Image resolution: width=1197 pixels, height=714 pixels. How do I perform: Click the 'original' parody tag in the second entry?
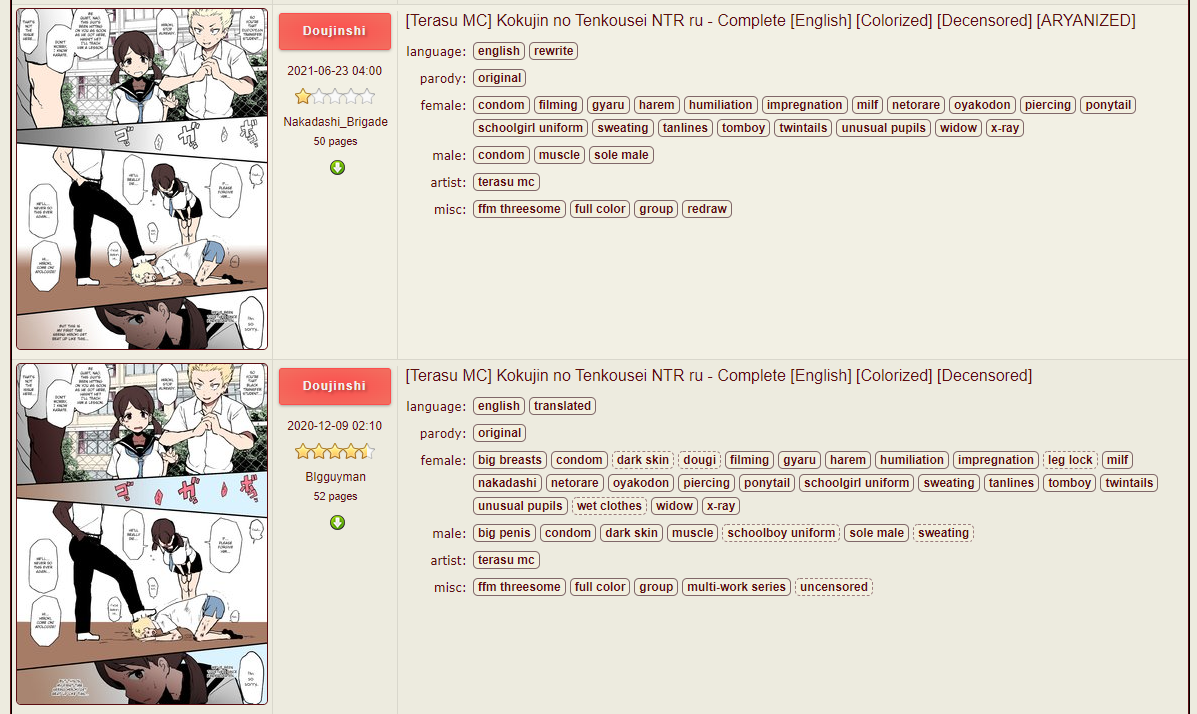[499, 433]
